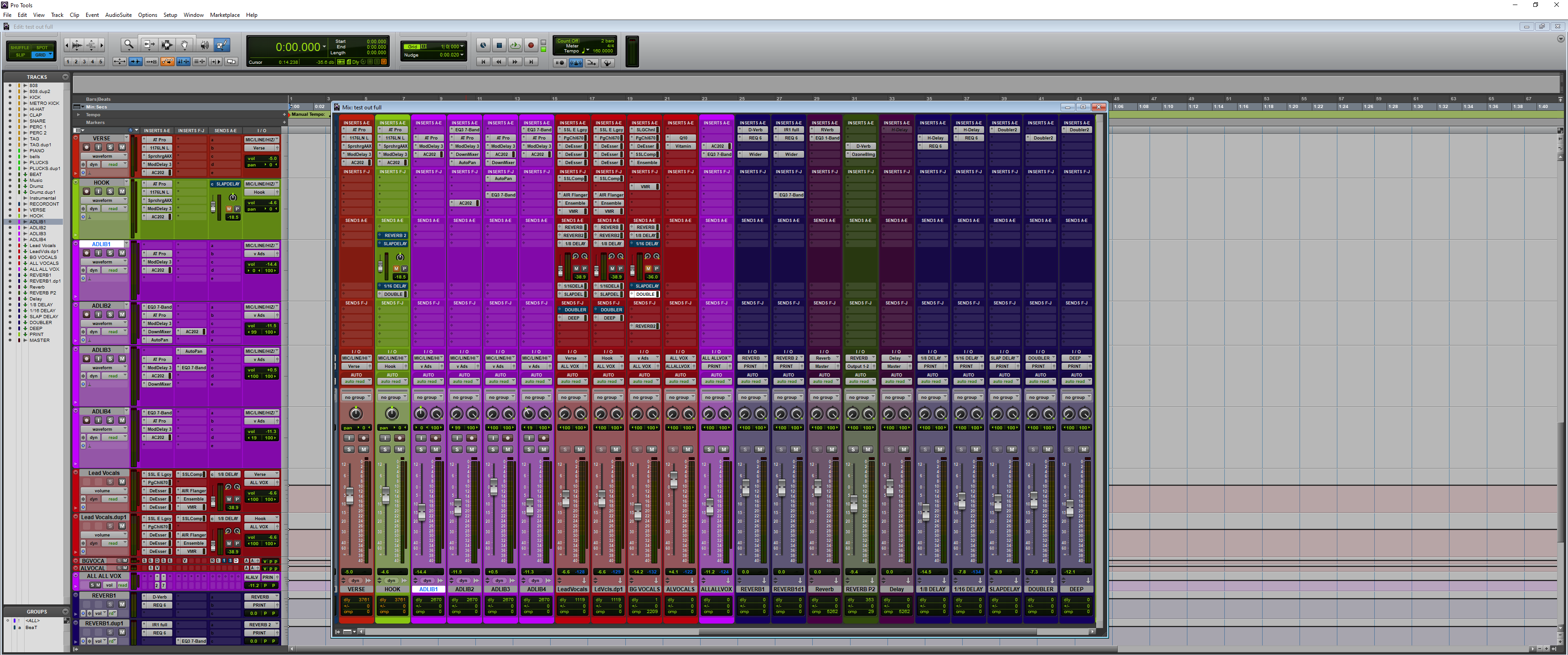Enable Tab to Transients in the toolbar
This screenshot has width=1568, height=655.
(x=136, y=62)
